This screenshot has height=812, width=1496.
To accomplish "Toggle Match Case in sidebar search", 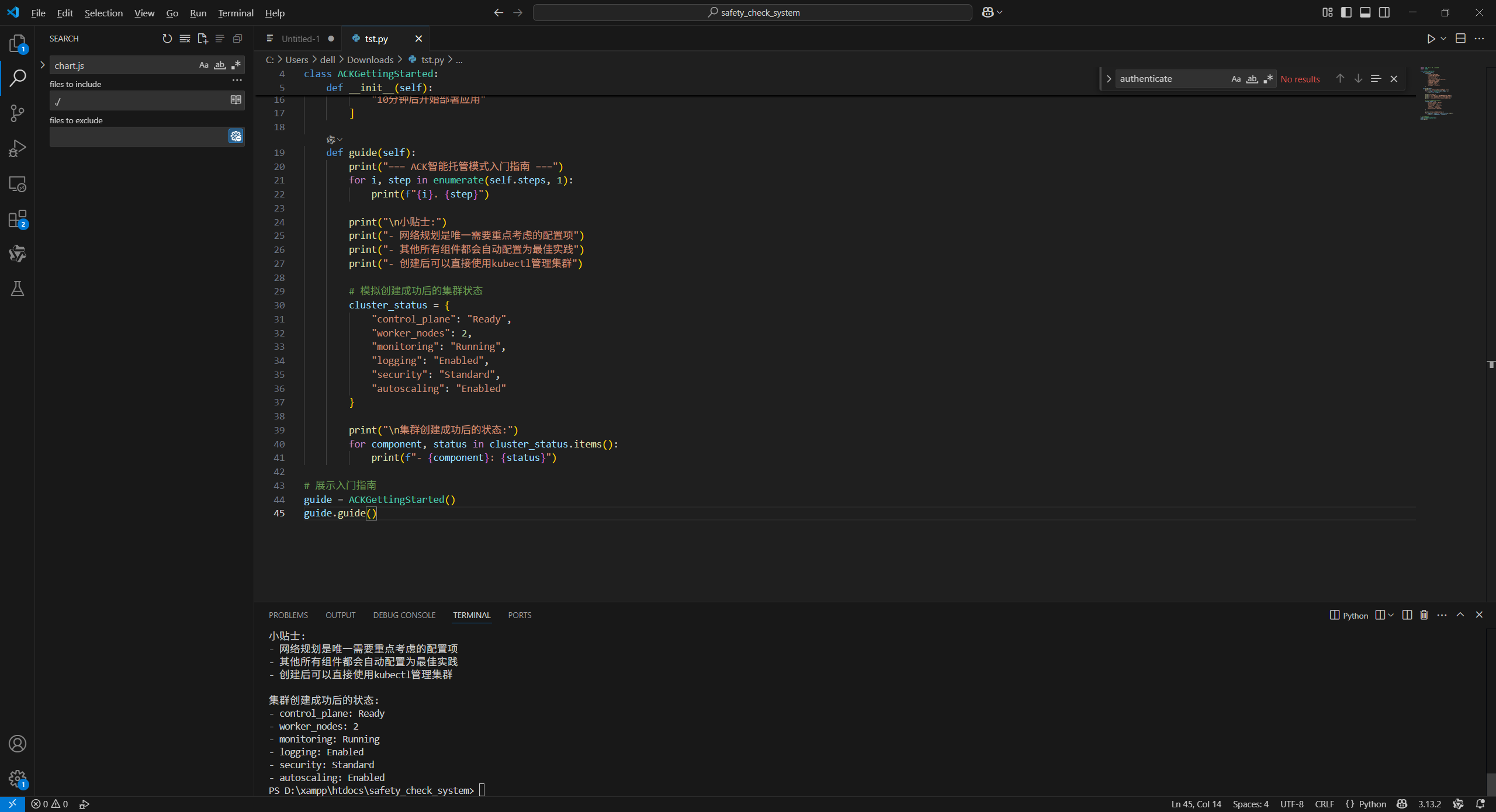I will coord(203,65).
